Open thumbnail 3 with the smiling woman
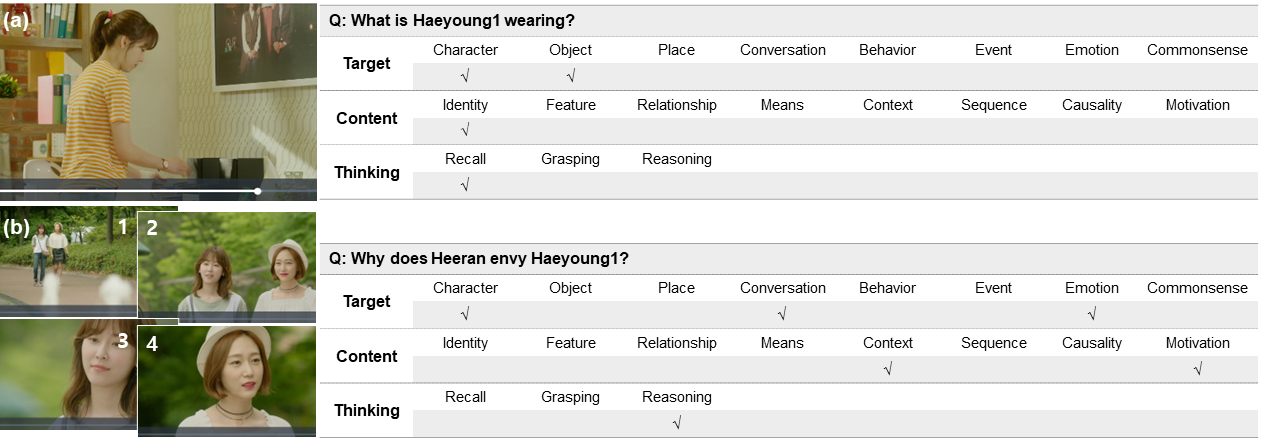Screen dimensions: 1263x441 click(68, 375)
